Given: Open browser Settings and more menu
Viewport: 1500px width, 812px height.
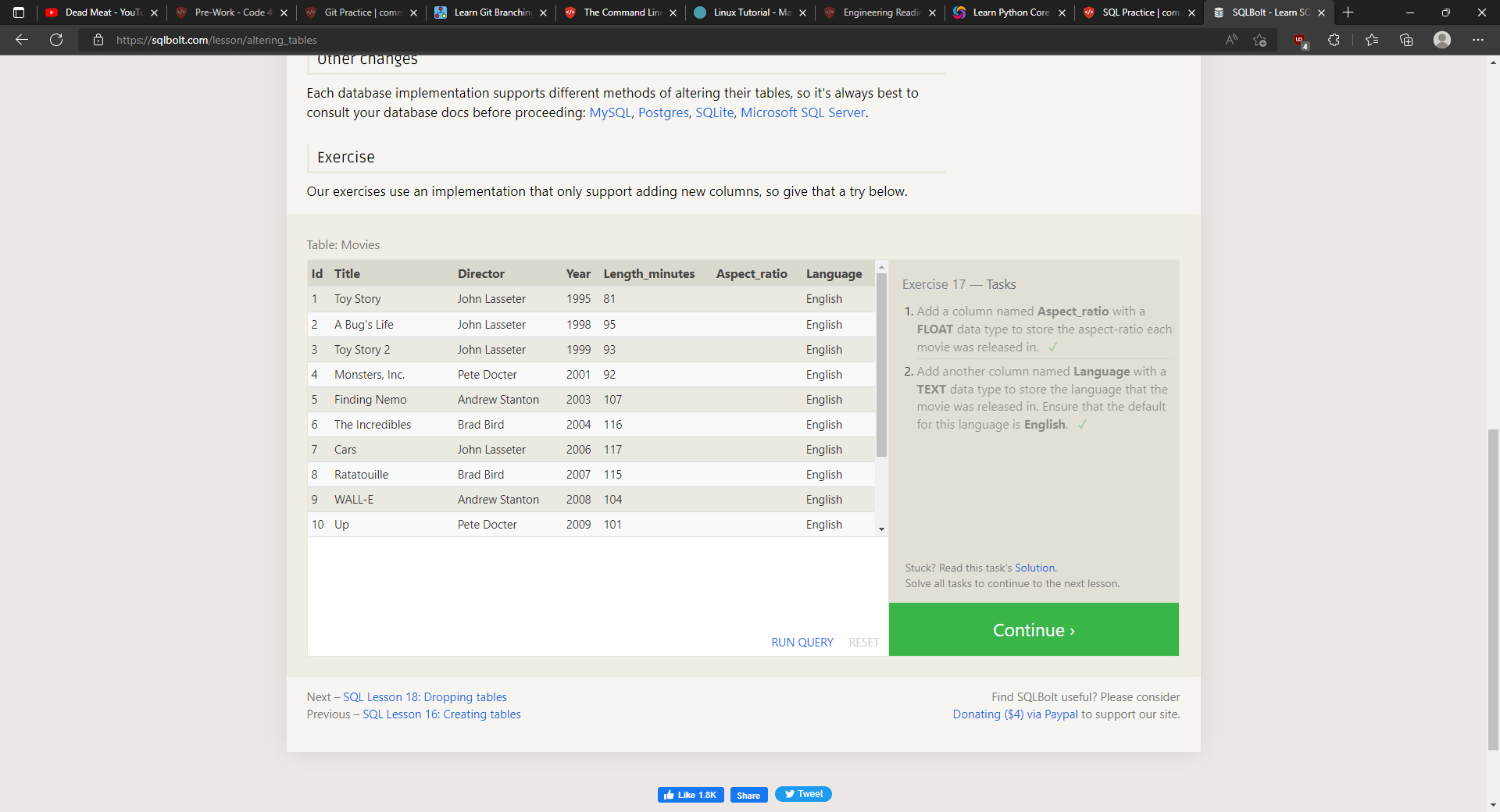Looking at the screenshot, I should click(1477, 40).
